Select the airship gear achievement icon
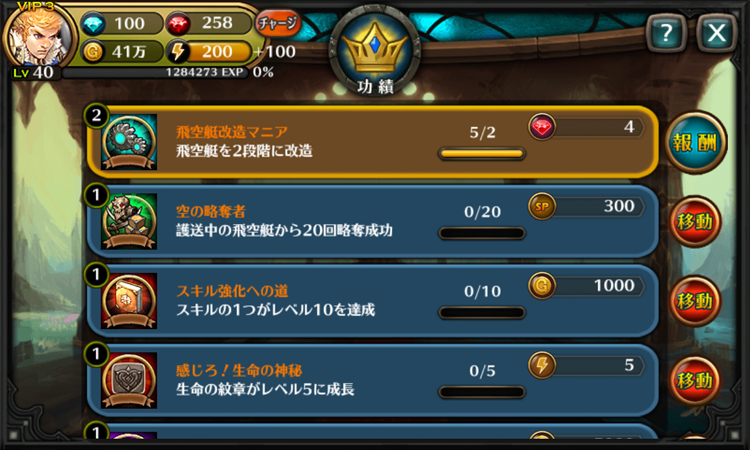This screenshot has height=450, width=750. pyautogui.click(x=129, y=142)
